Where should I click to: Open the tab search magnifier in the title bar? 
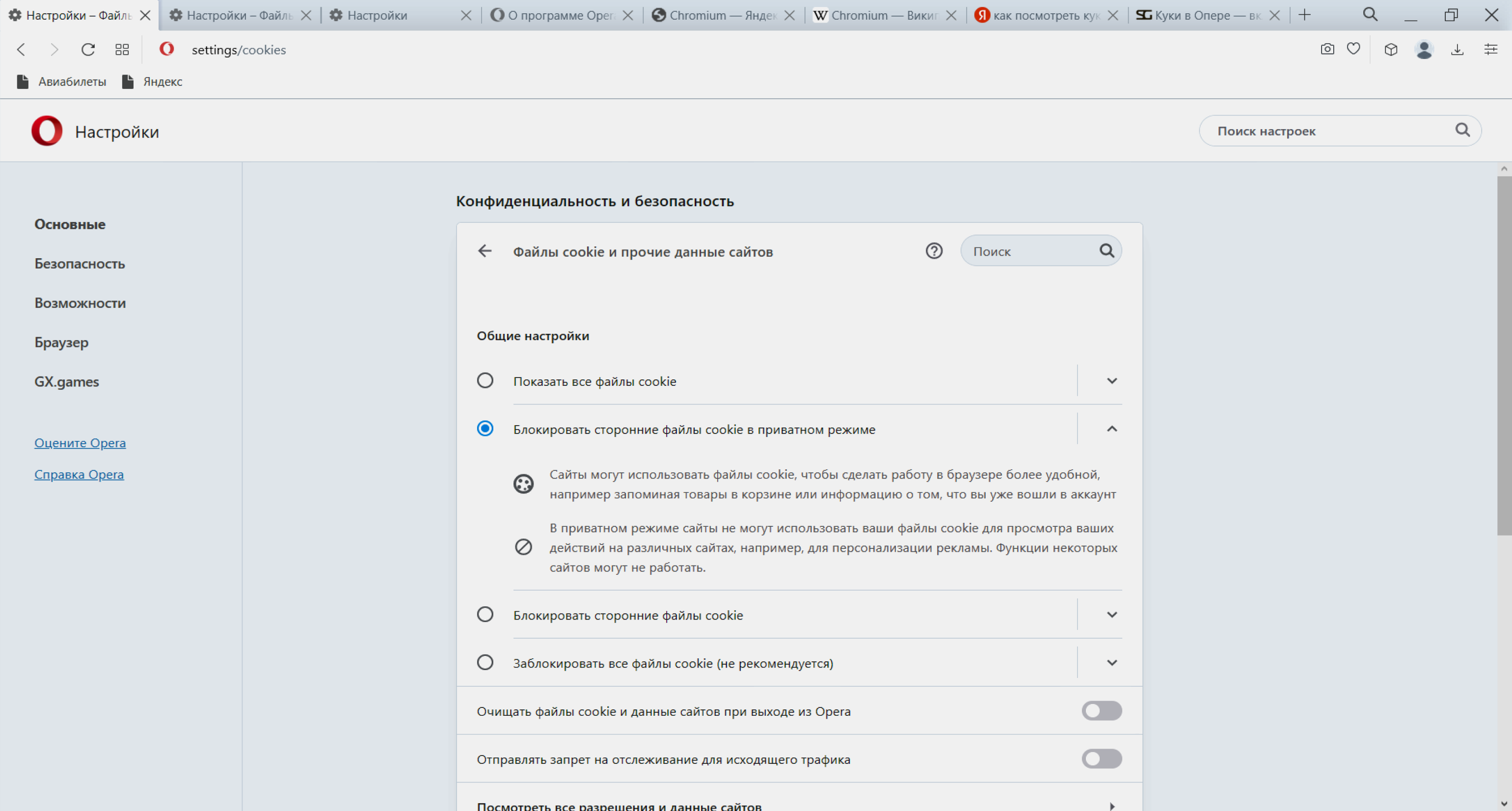tap(1370, 15)
